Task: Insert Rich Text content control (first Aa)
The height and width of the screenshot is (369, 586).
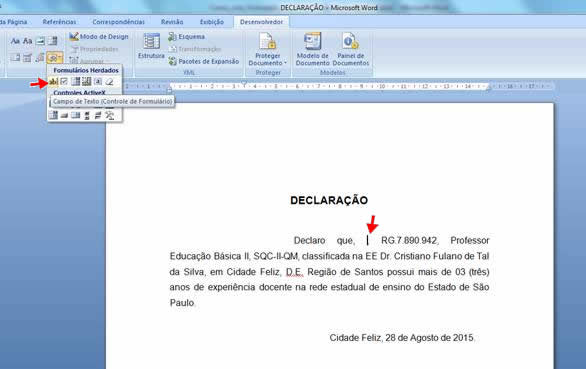Action: [x=15, y=41]
